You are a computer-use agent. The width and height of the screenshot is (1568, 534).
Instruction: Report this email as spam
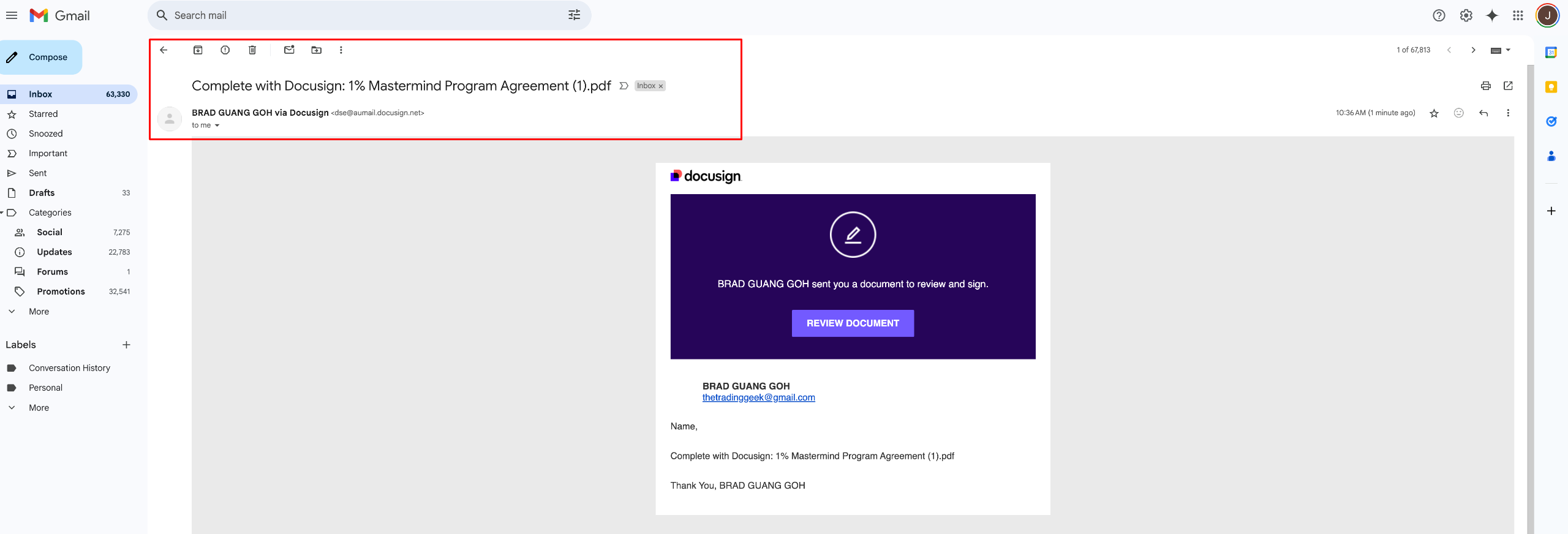pos(225,50)
